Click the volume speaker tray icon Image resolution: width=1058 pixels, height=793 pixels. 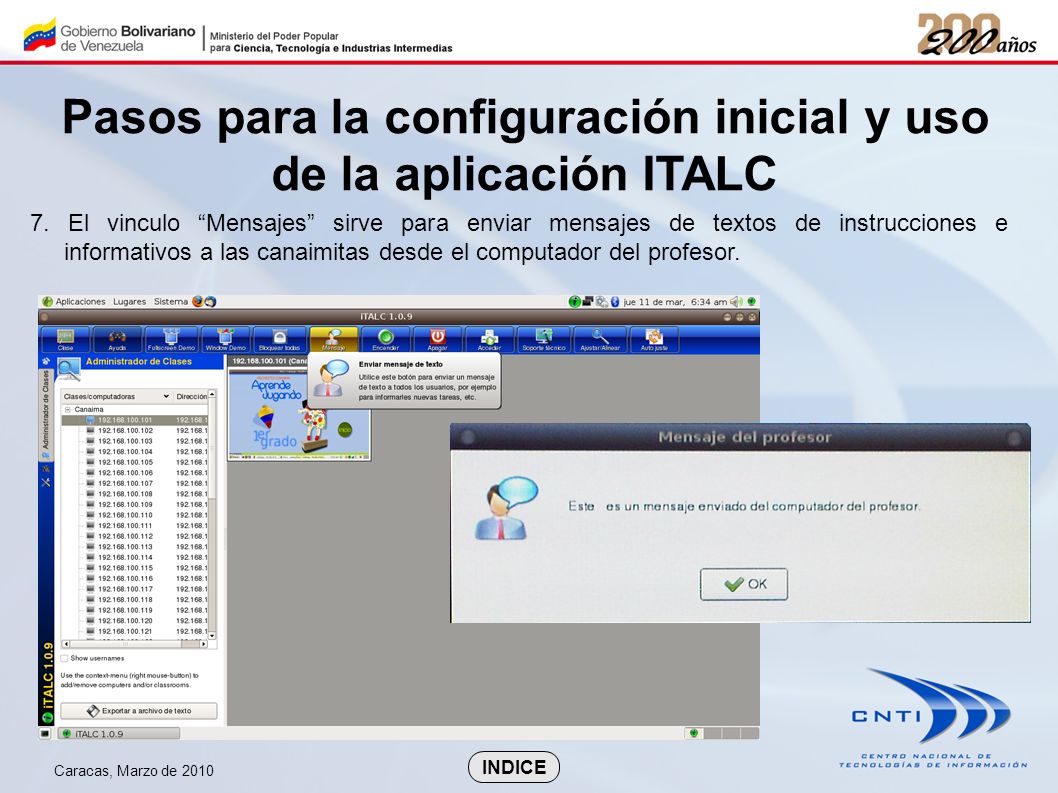(x=736, y=302)
